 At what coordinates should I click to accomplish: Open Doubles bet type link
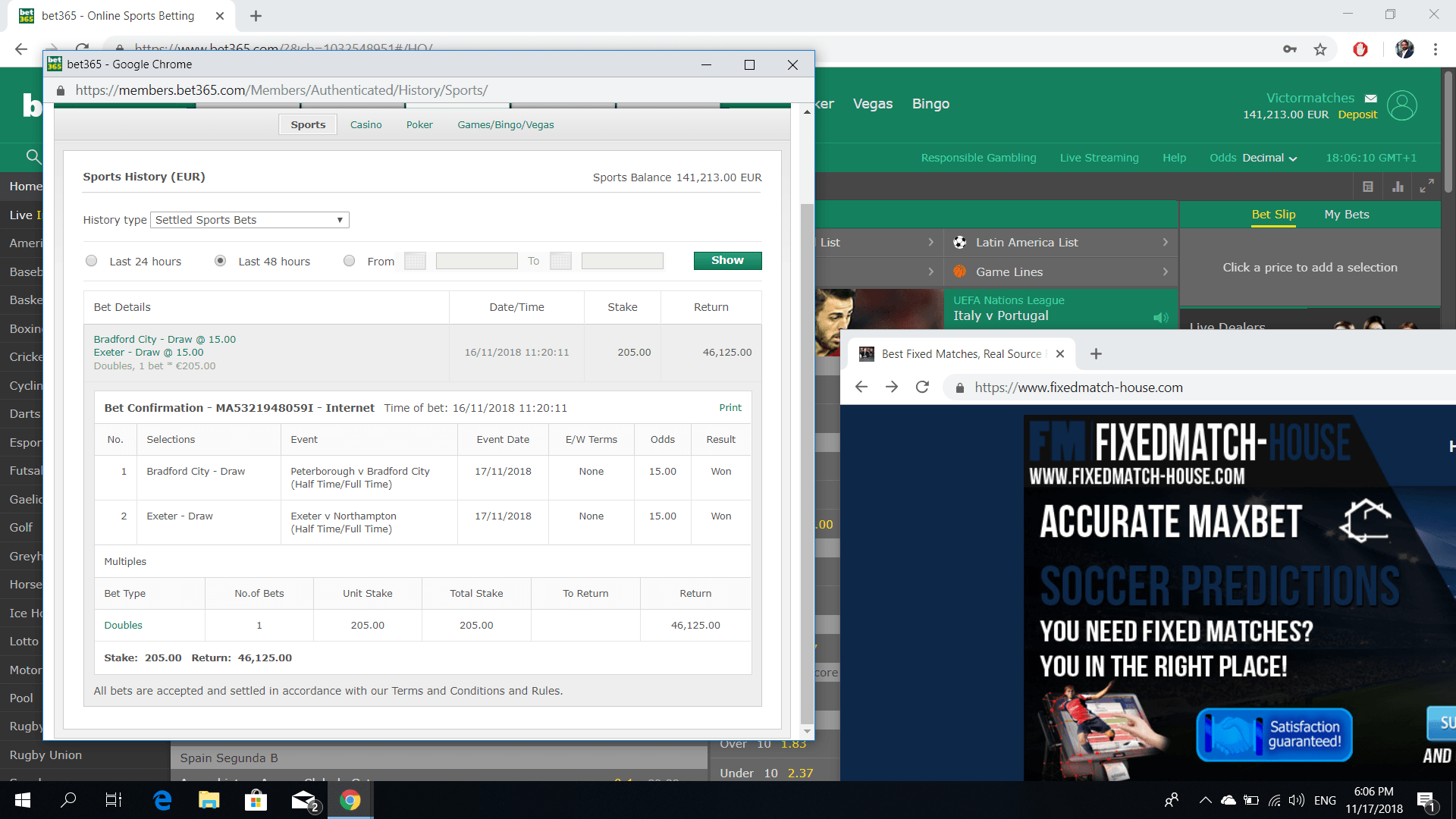pyautogui.click(x=123, y=626)
